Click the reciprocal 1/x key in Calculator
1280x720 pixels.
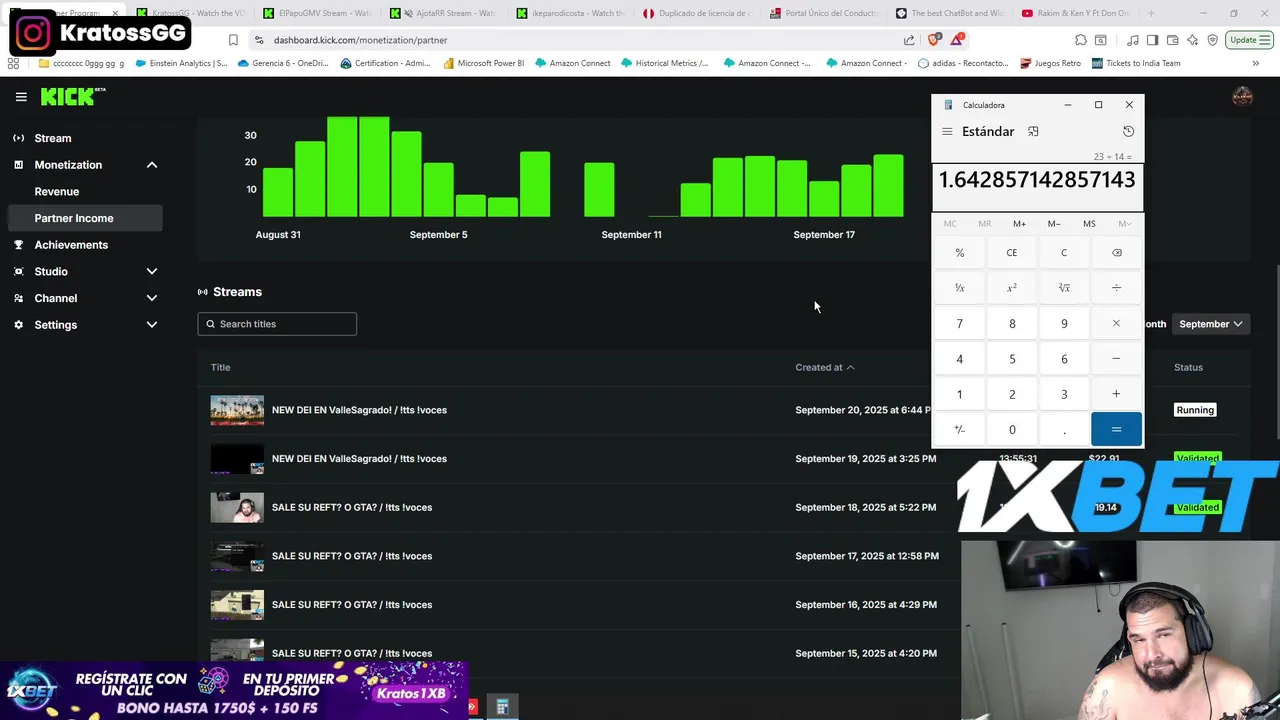click(x=960, y=288)
